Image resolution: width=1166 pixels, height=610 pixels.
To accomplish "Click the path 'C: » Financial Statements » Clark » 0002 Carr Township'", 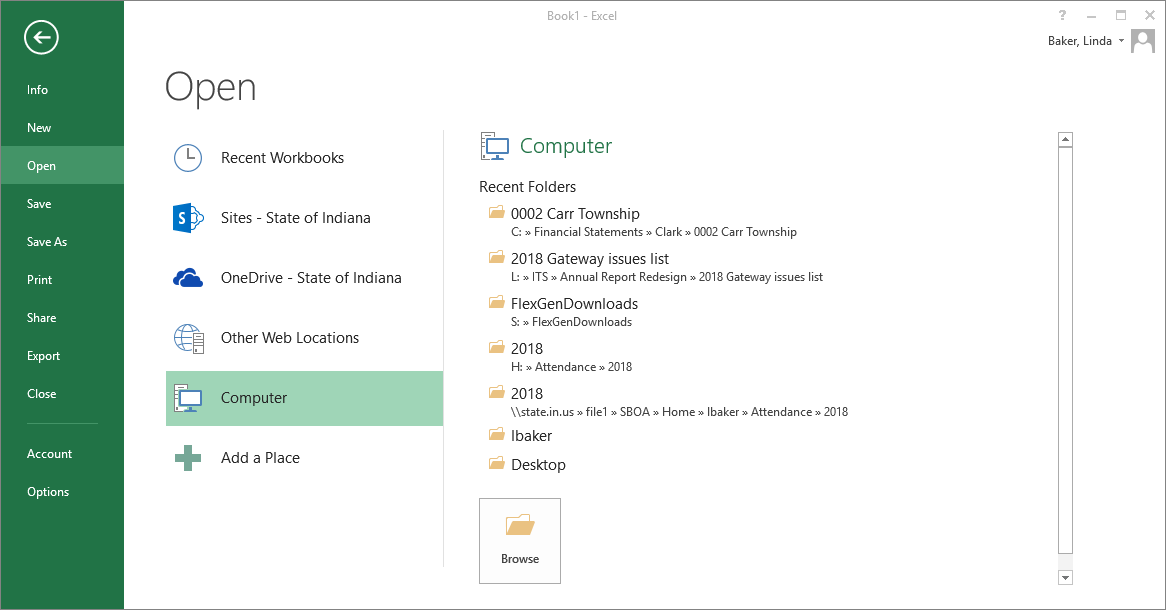I will (x=654, y=232).
